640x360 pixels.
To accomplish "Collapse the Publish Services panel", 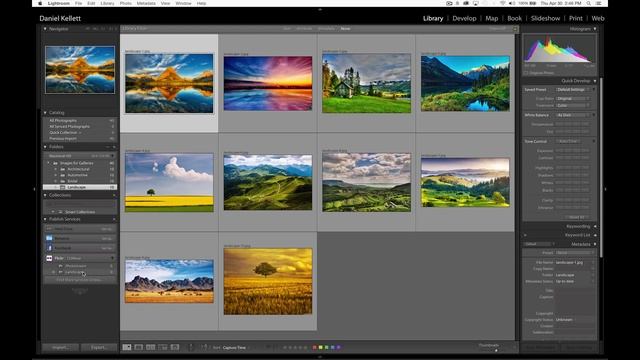I will coord(45,219).
